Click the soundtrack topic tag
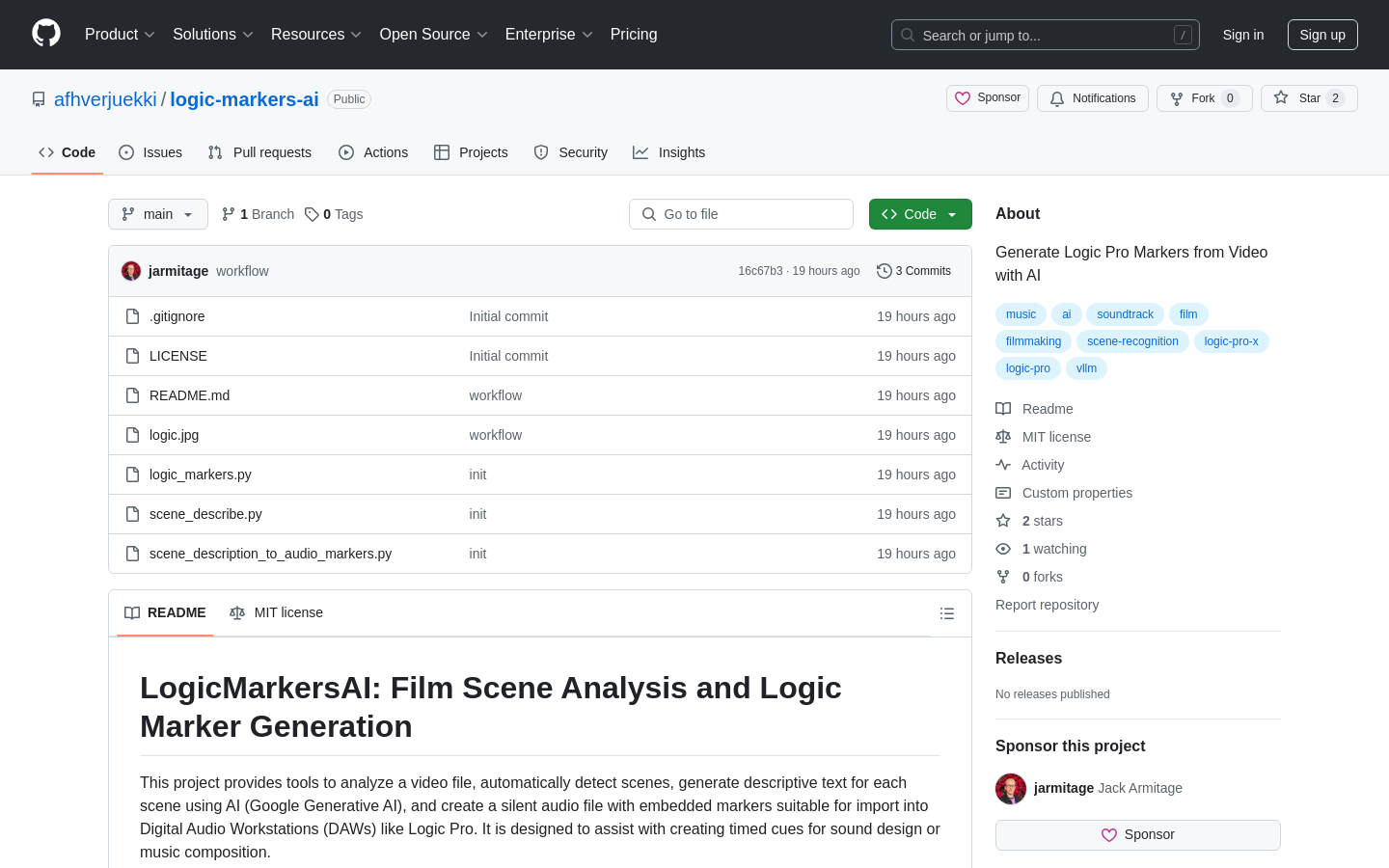Image resolution: width=1389 pixels, height=868 pixels. point(1125,314)
